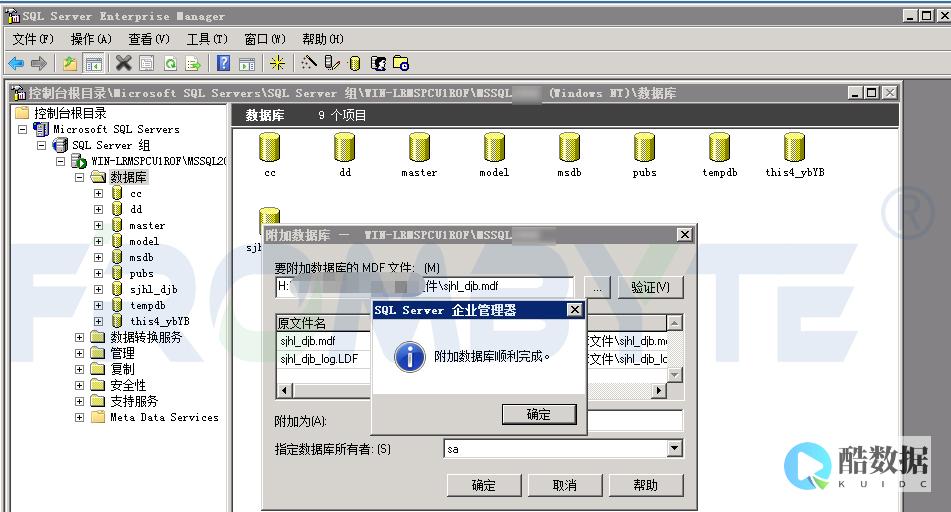Click 确定 at bottom of 附加数据库 dialog
This screenshot has height=512, width=951.
pos(484,485)
